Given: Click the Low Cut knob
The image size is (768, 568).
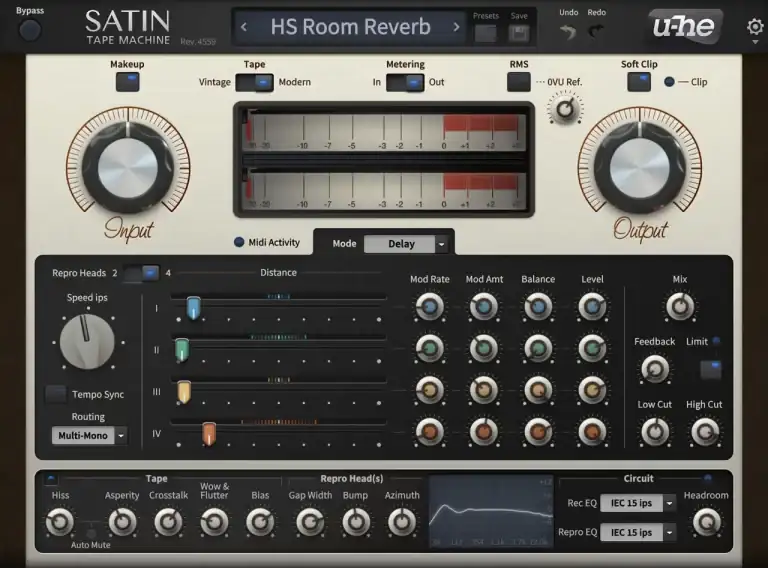Looking at the screenshot, I should pos(655,432).
